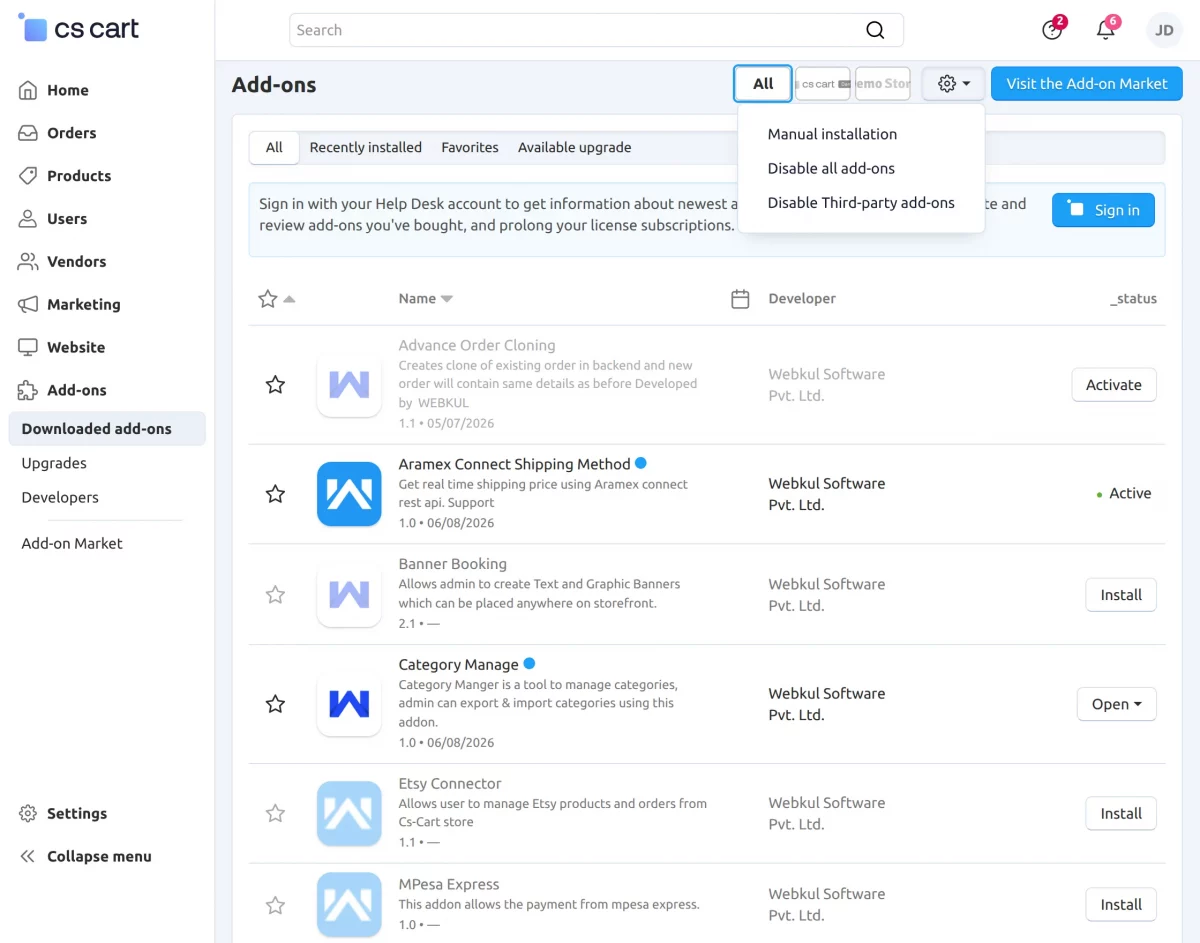Click Active status of Aramex Connect

(1125, 494)
